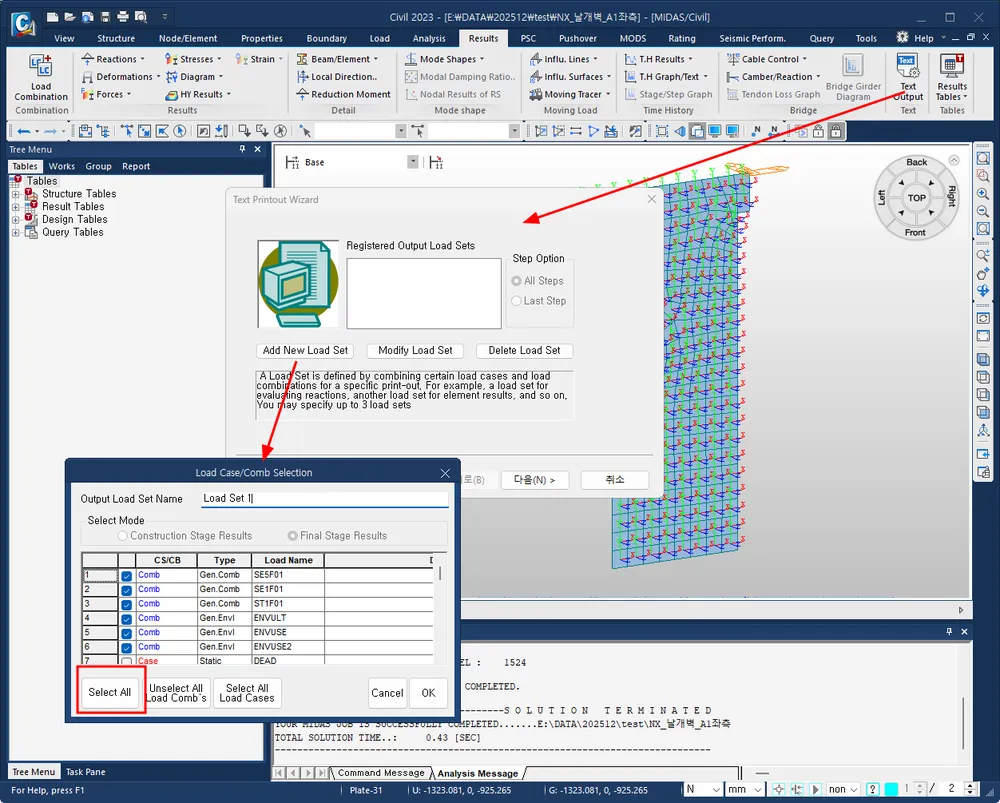Click TOP on the view cube

916,198
